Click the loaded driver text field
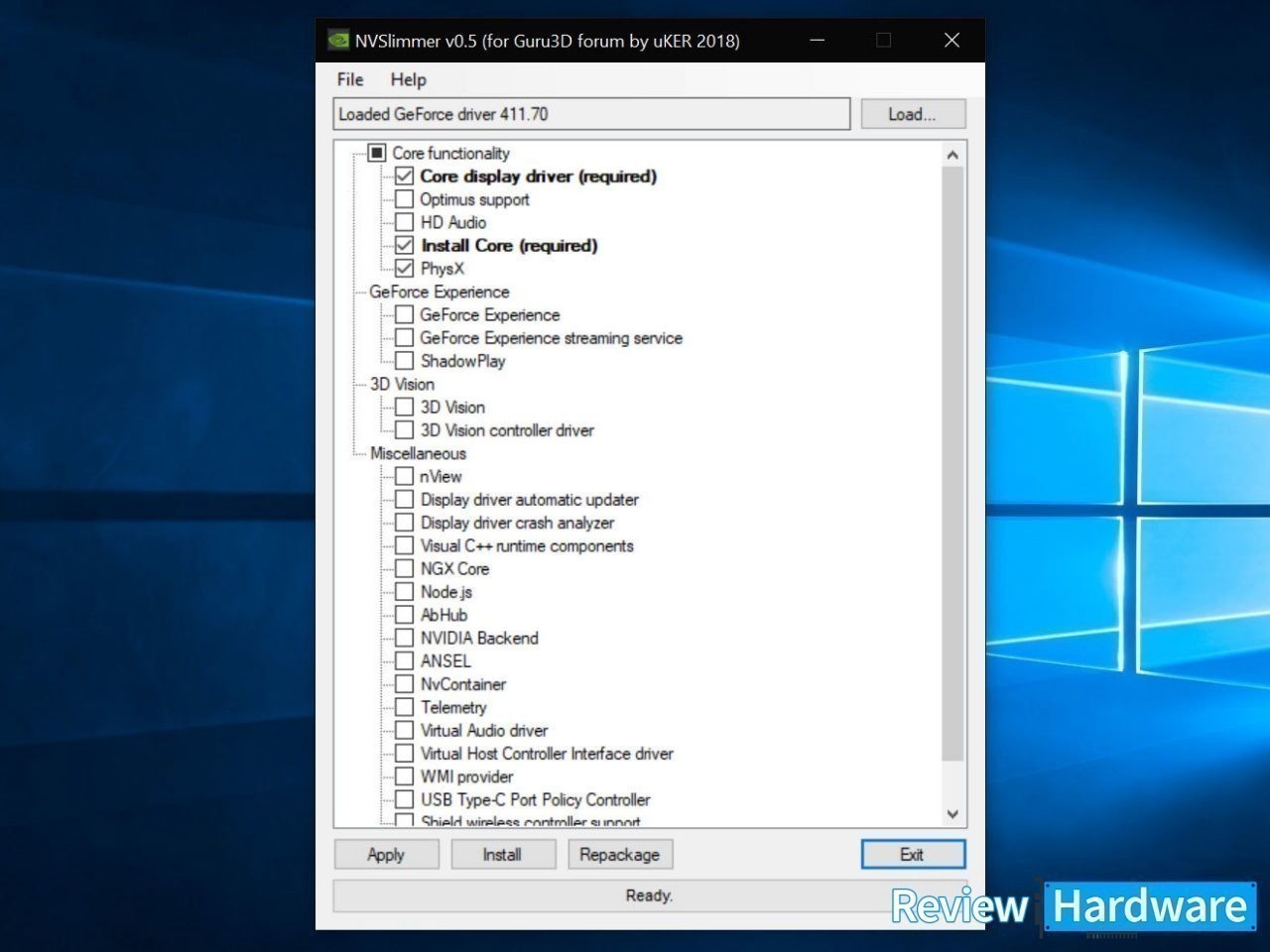This screenshot has height=952, width=1270. [591, 114]
